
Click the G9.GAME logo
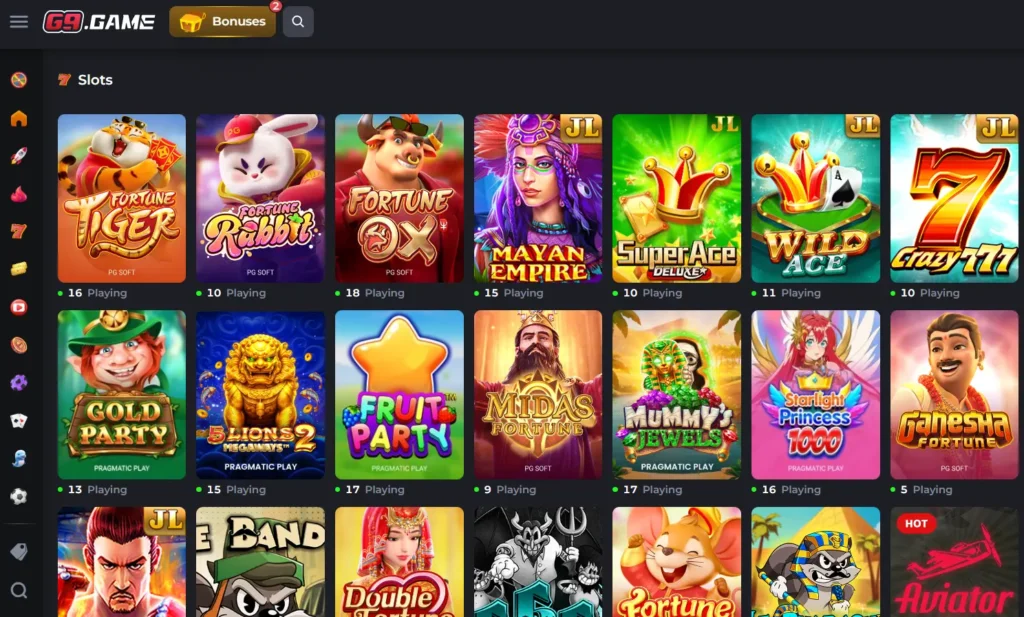point(99,22)
